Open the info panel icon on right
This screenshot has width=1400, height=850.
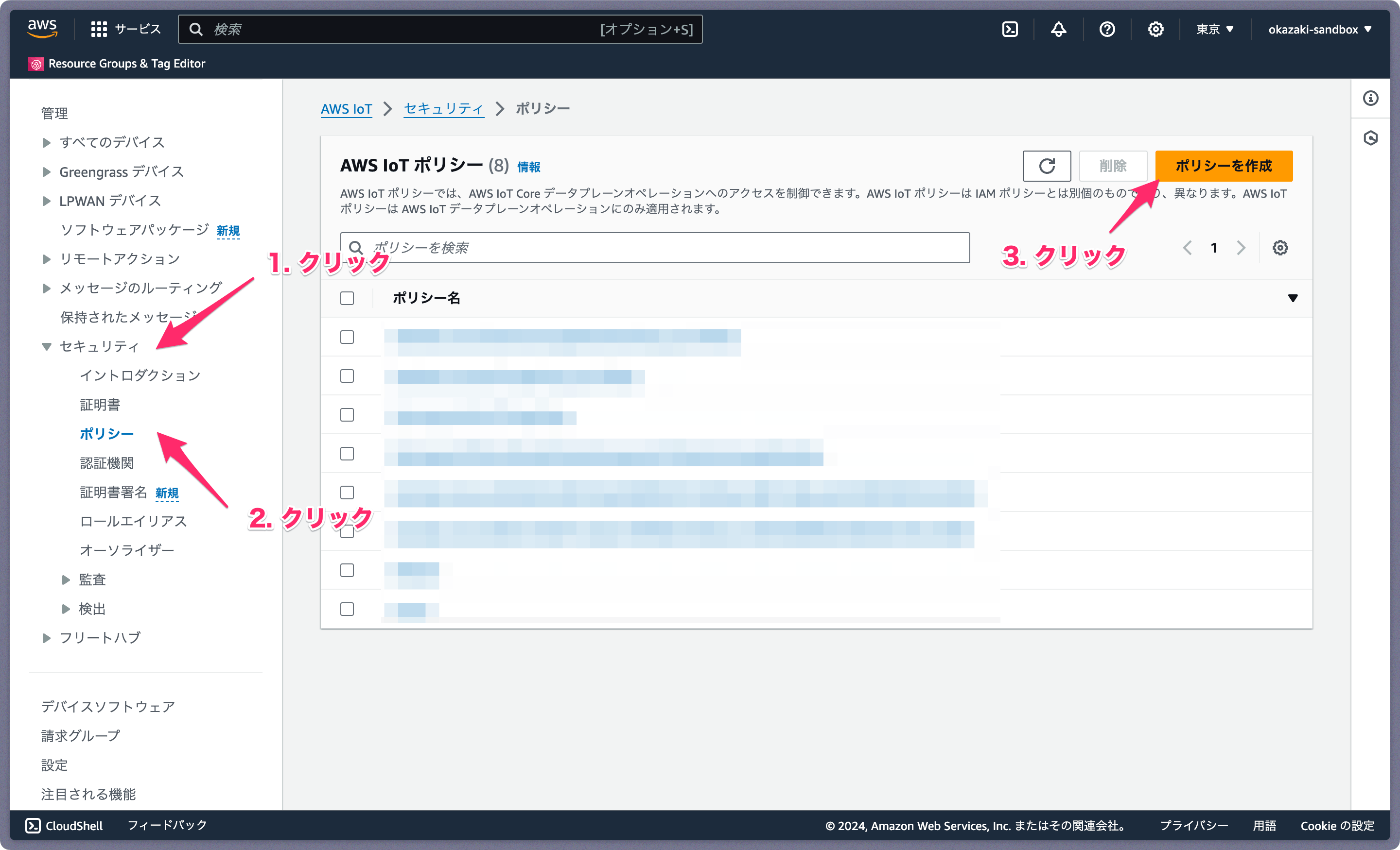click(x=1371, y=98)
